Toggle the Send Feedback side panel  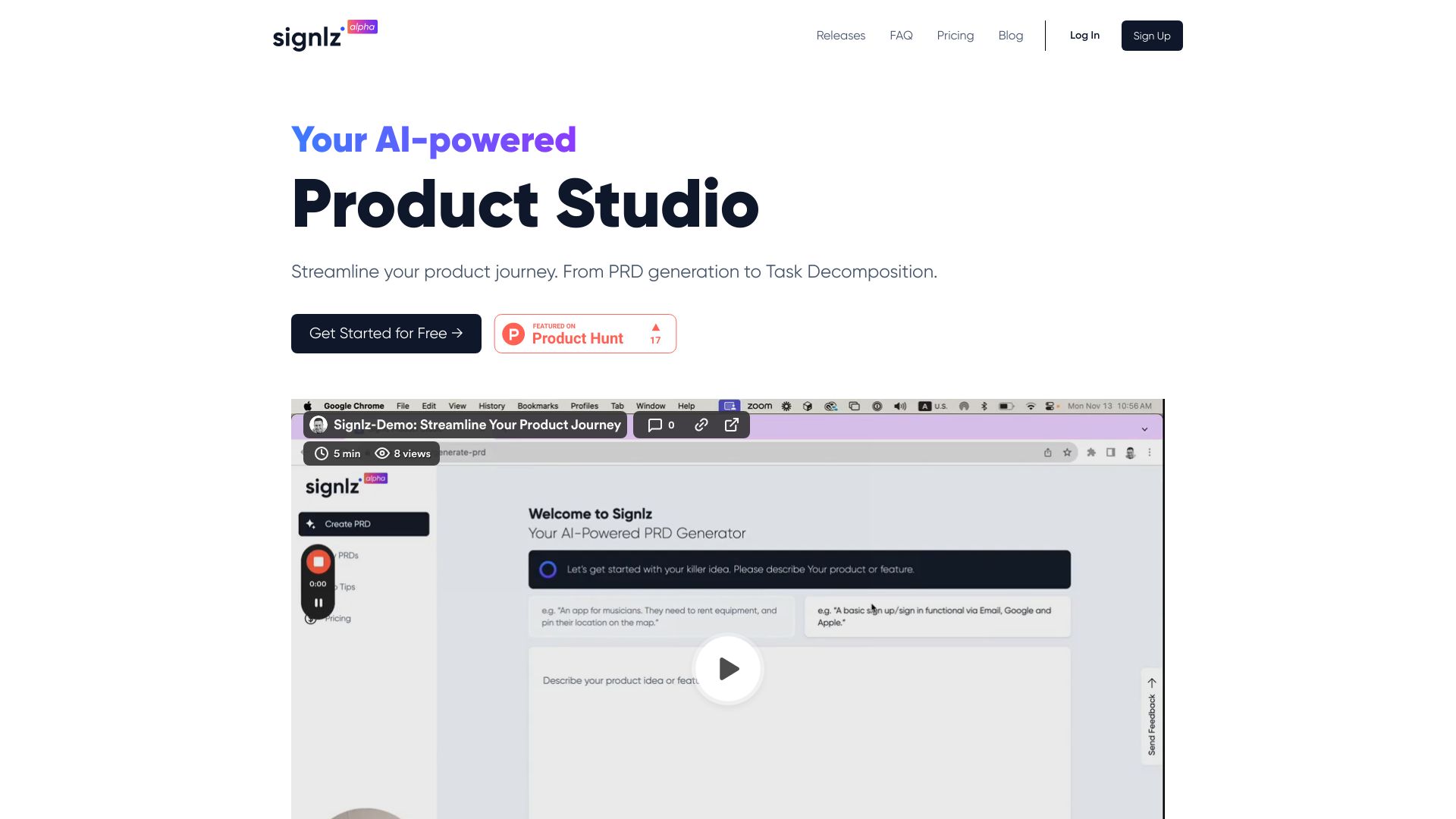click(x=1150, y=715)
